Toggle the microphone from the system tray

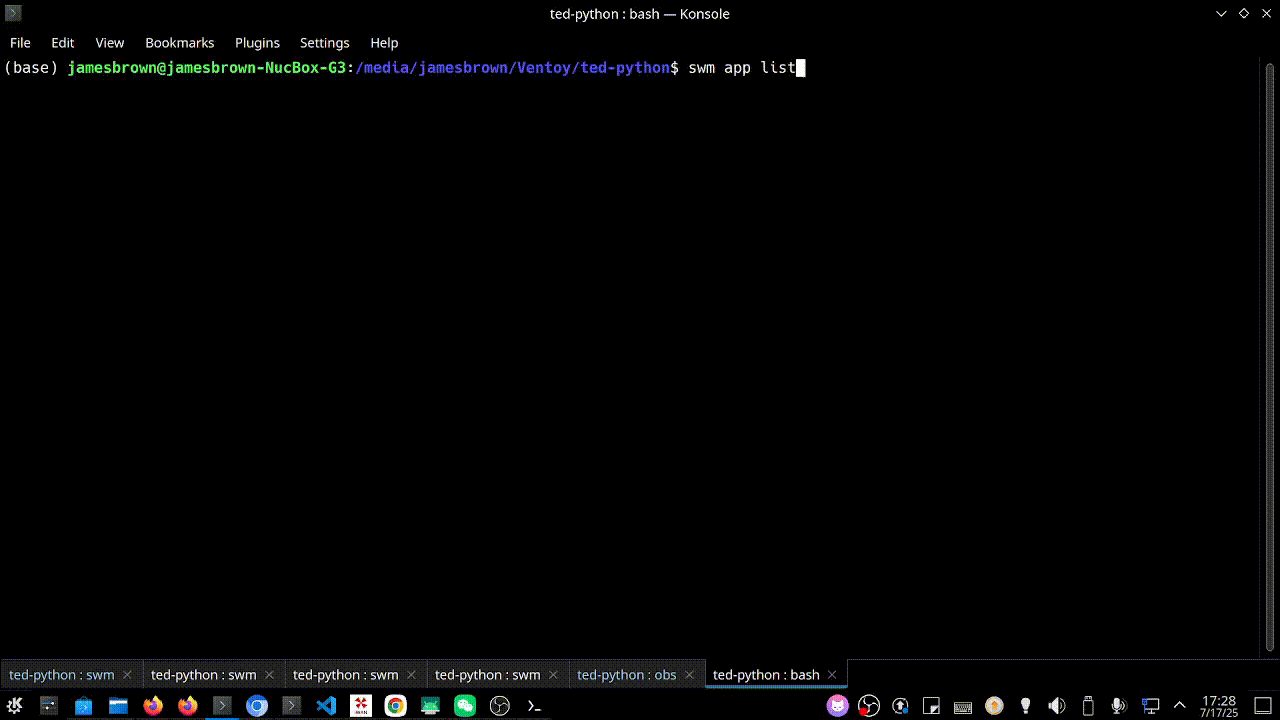tap(1117, 705)
